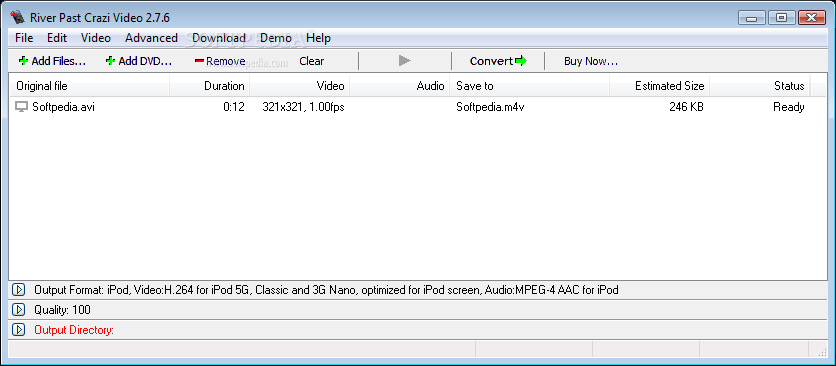
Task: Start conversion with the Convert button
Action: [x=498, y=61]
